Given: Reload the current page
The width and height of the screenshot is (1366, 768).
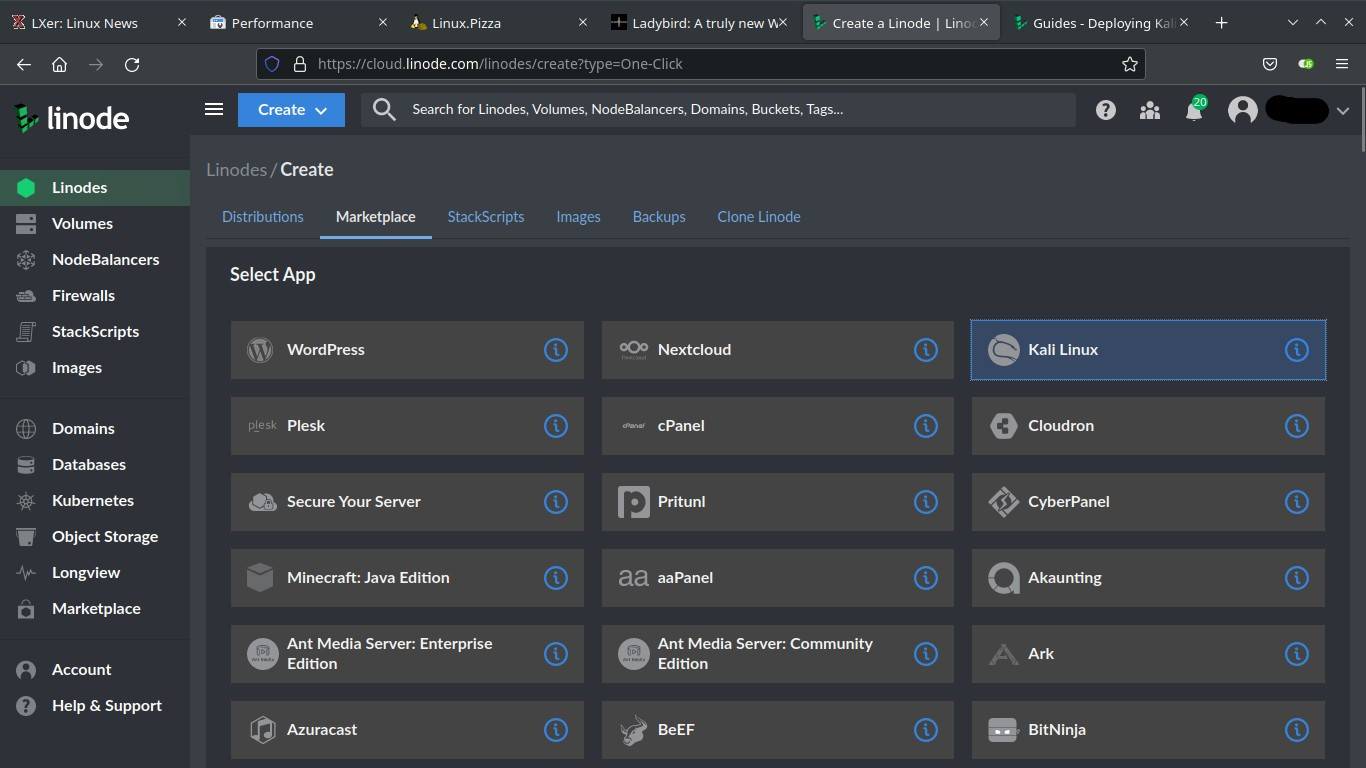Looking at the screenshot, I should (x=132, y=64).
